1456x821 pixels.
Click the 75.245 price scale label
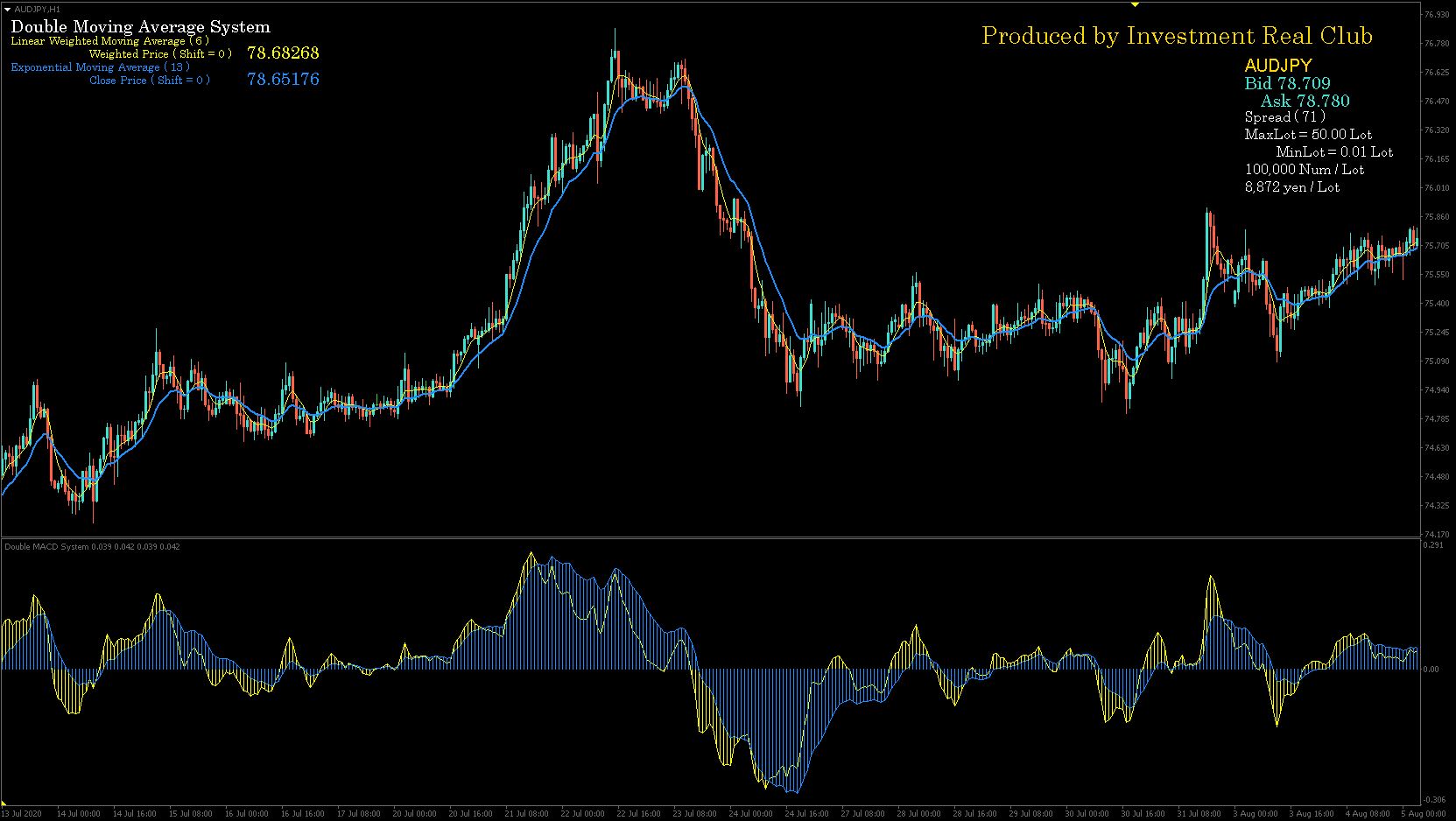1436,333
